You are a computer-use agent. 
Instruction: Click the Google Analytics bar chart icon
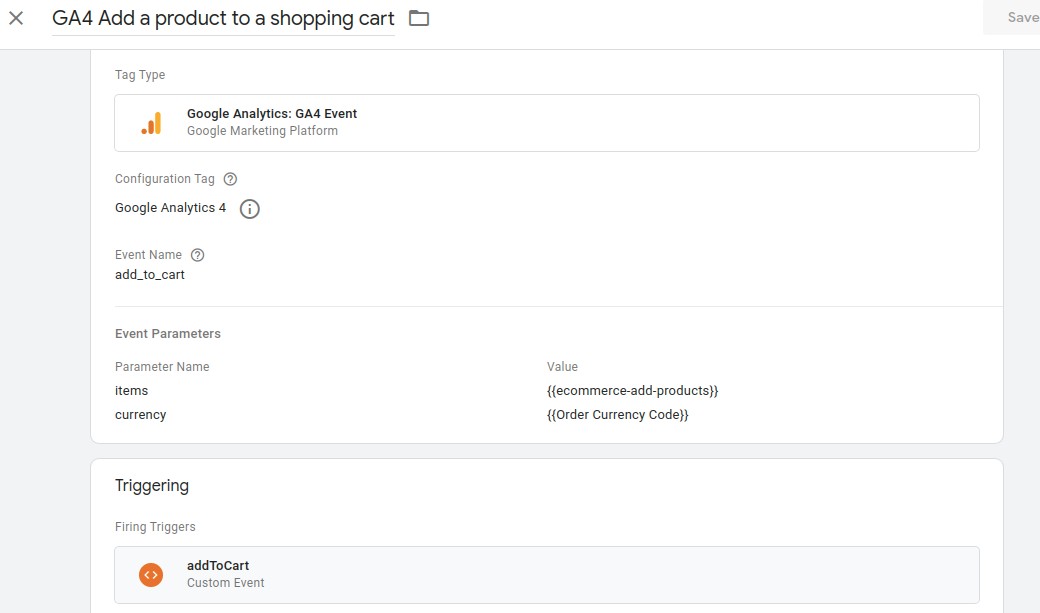(x=151, y=123)
